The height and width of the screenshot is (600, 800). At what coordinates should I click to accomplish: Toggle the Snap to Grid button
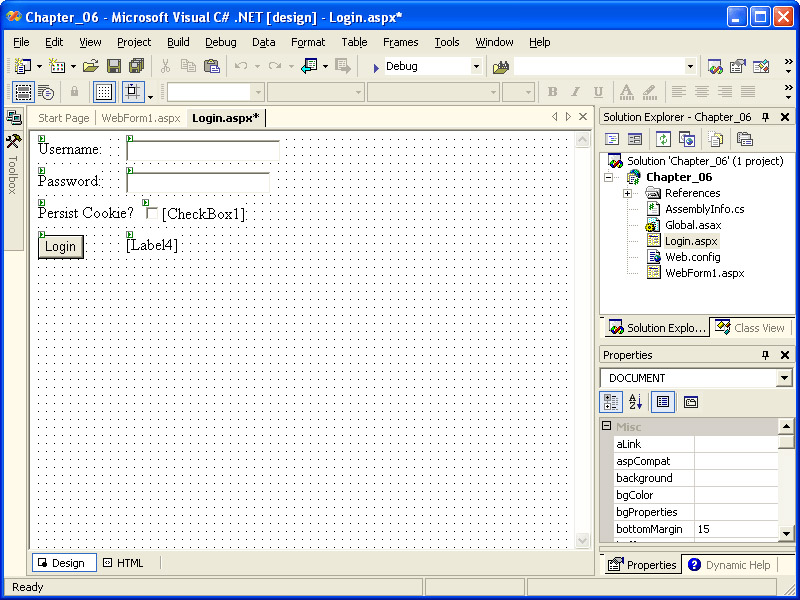(x=133, y=92)
